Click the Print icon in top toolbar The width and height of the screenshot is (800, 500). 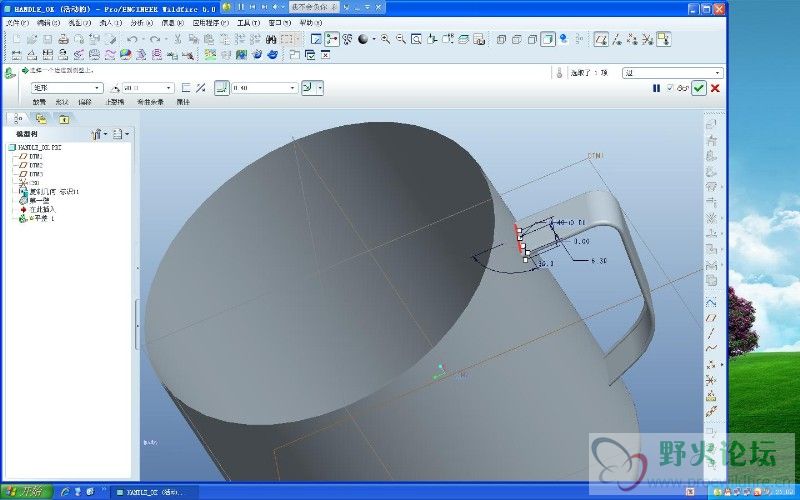[x=63, y=39]
